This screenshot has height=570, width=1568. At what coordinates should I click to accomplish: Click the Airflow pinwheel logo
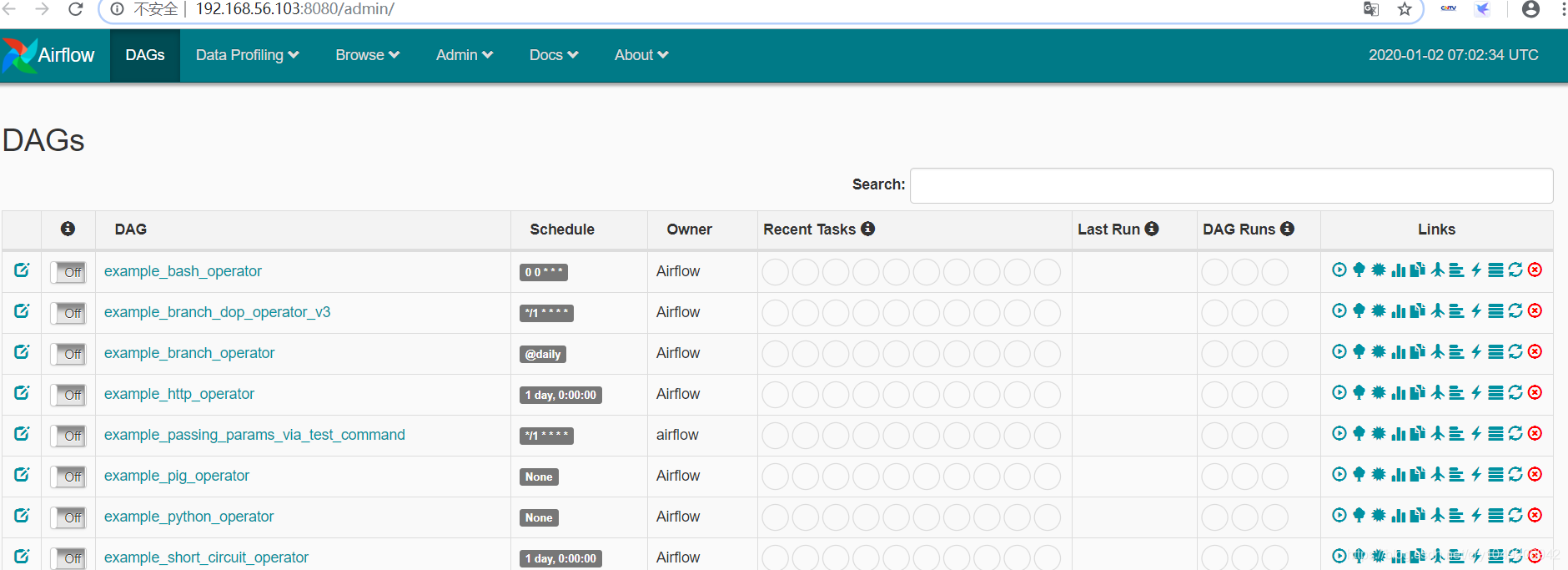point(18,55)
